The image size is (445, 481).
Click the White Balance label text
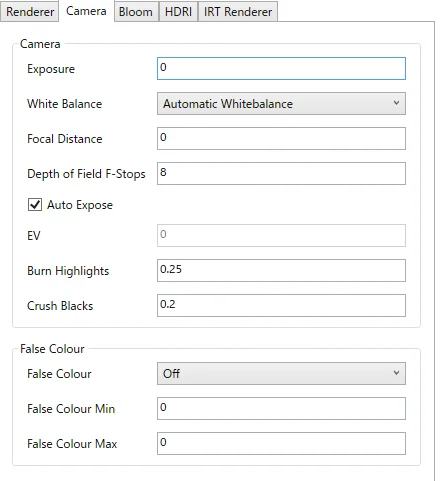(65, 104)
